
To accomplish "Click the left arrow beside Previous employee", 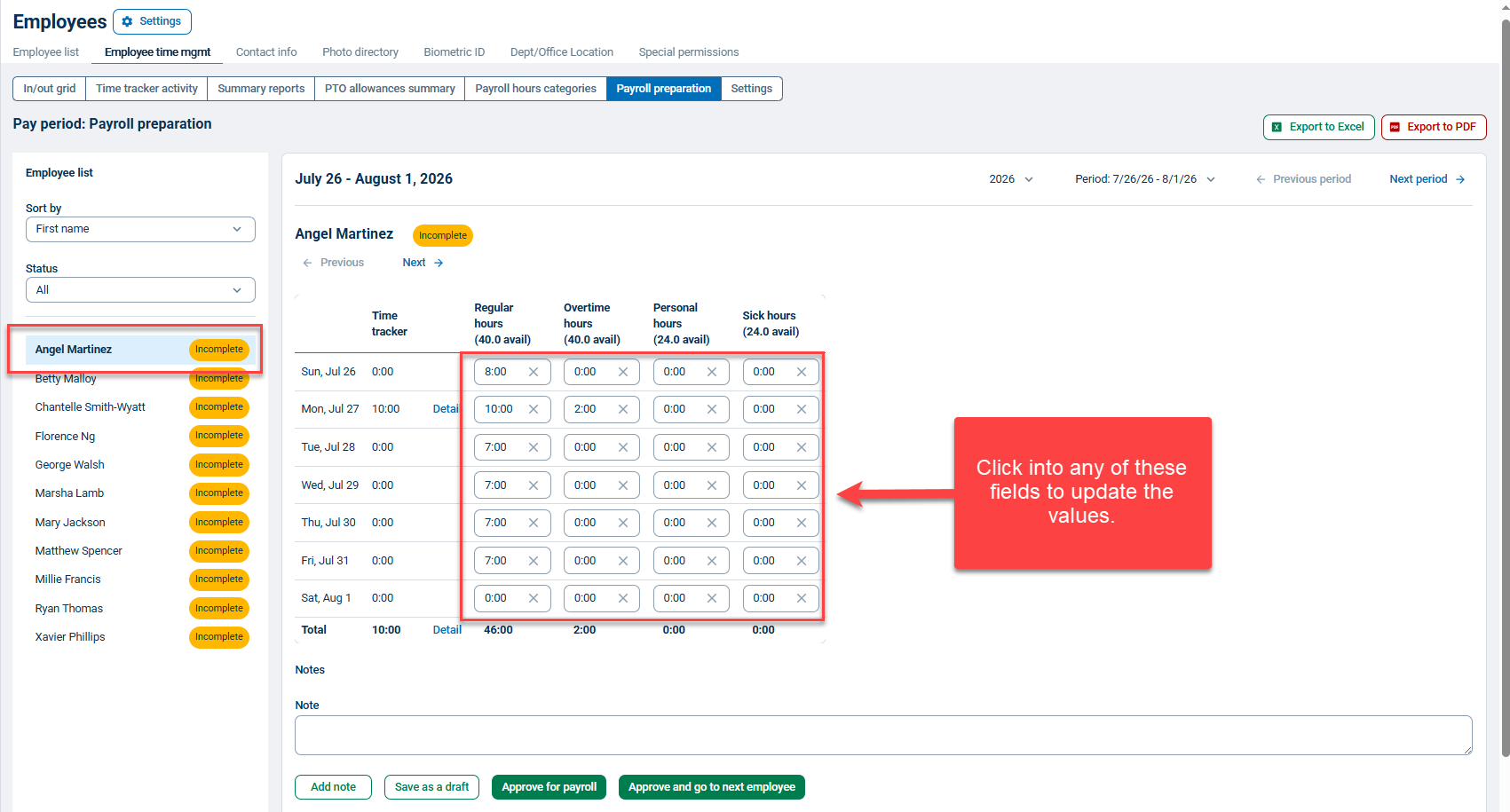I will pyautogui.click(x=307, y=263).
